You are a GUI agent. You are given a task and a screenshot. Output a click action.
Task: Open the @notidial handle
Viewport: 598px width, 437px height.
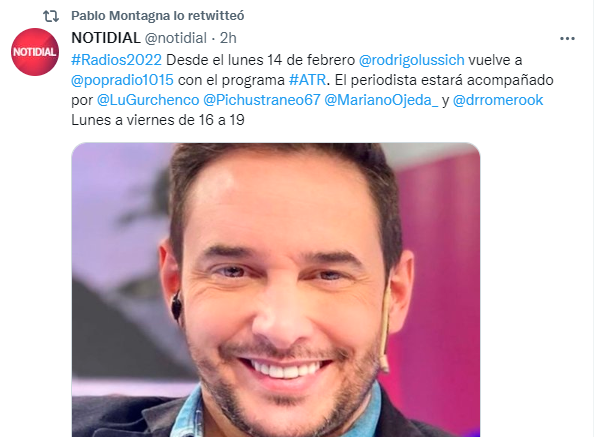[x=175, y=38]
